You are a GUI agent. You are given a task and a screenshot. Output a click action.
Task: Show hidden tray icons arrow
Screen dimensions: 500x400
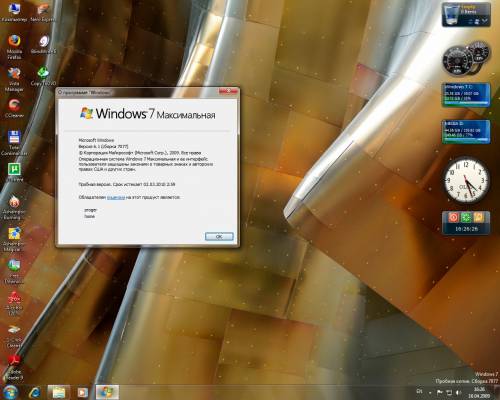tap(430, 393)
